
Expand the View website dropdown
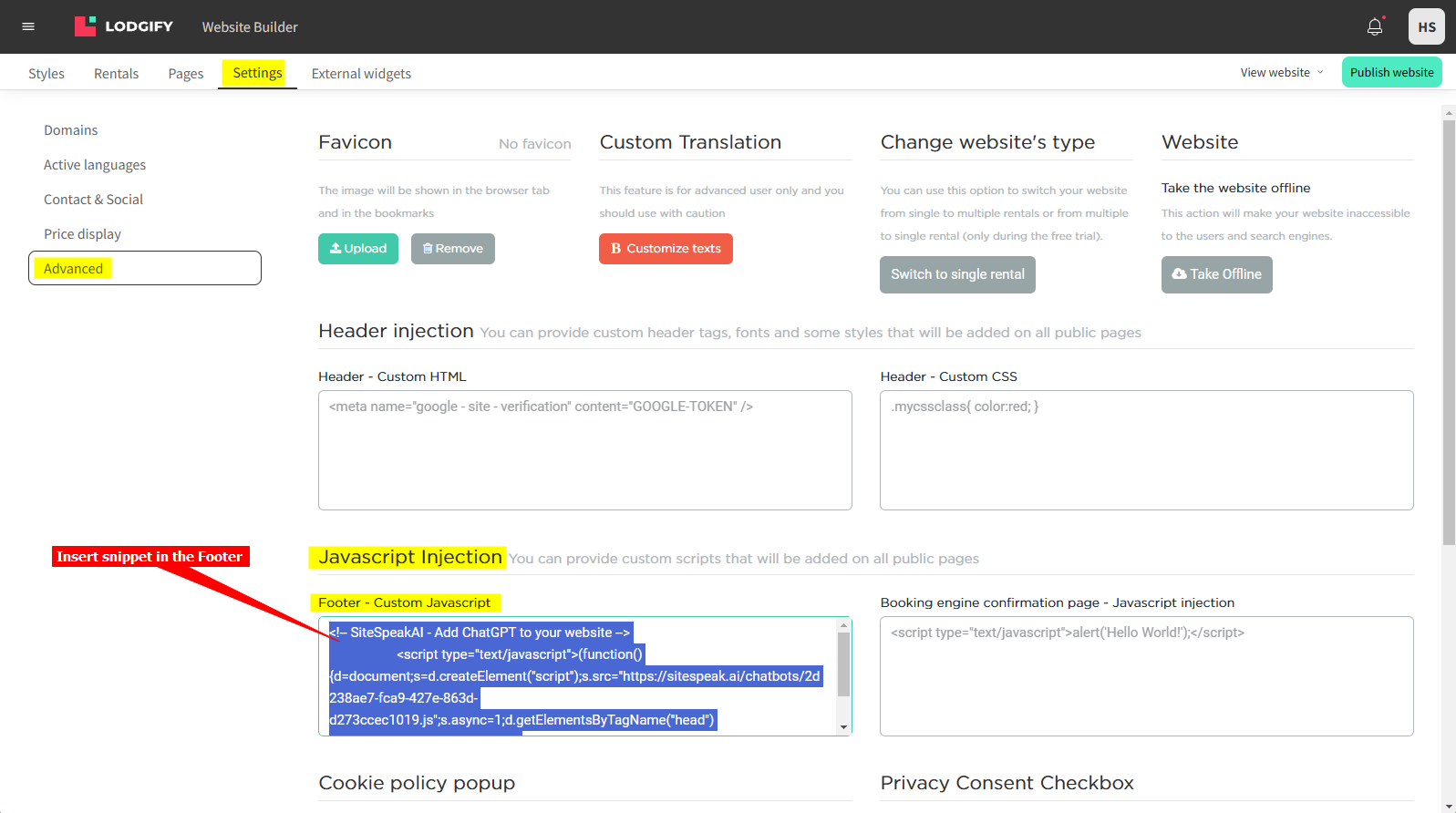click(1281, 73)
